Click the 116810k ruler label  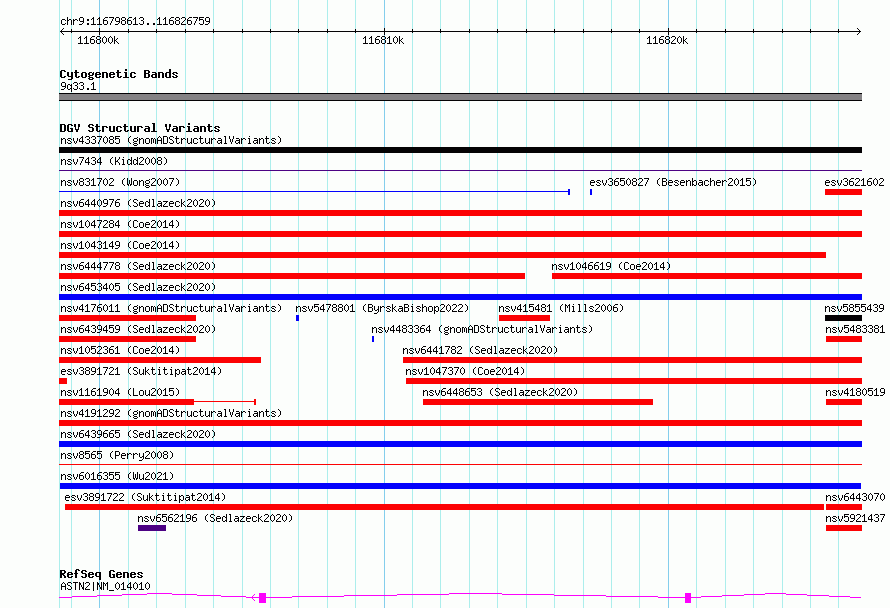click(383, 40)
